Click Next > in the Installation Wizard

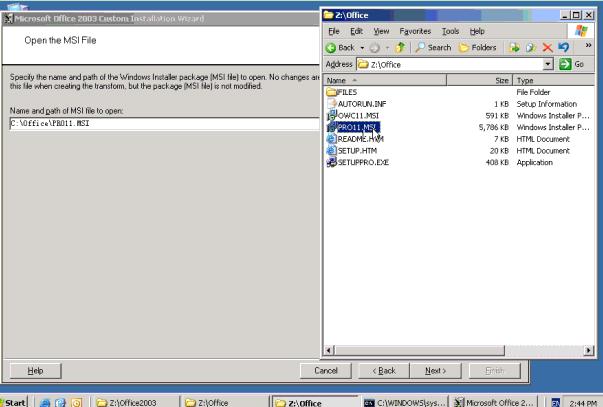[435, 370]
